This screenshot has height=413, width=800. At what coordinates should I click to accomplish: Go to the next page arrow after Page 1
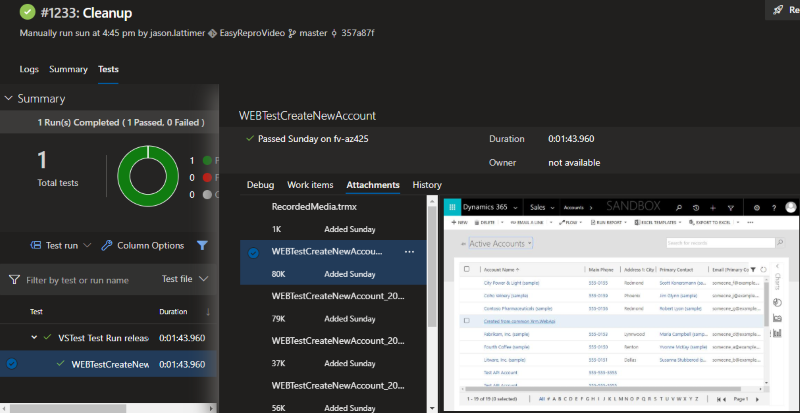(757, 399)
